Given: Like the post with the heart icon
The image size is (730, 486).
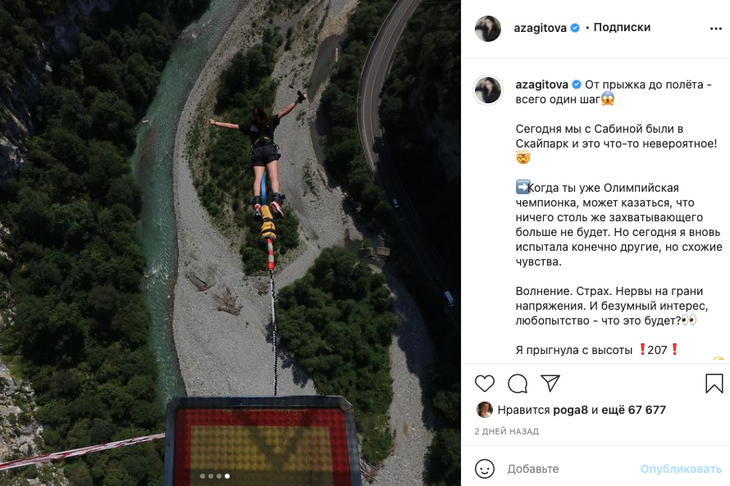Looking at the screenshot, I should 485,383.
